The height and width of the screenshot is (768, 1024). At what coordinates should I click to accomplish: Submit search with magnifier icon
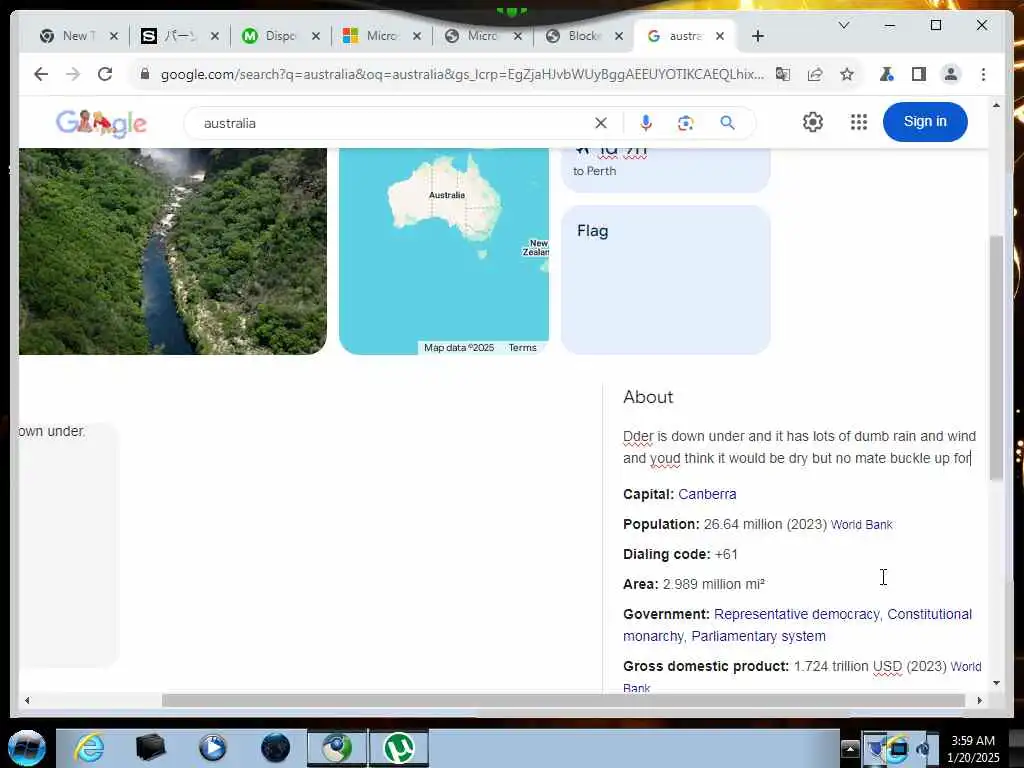coord(728,123)
